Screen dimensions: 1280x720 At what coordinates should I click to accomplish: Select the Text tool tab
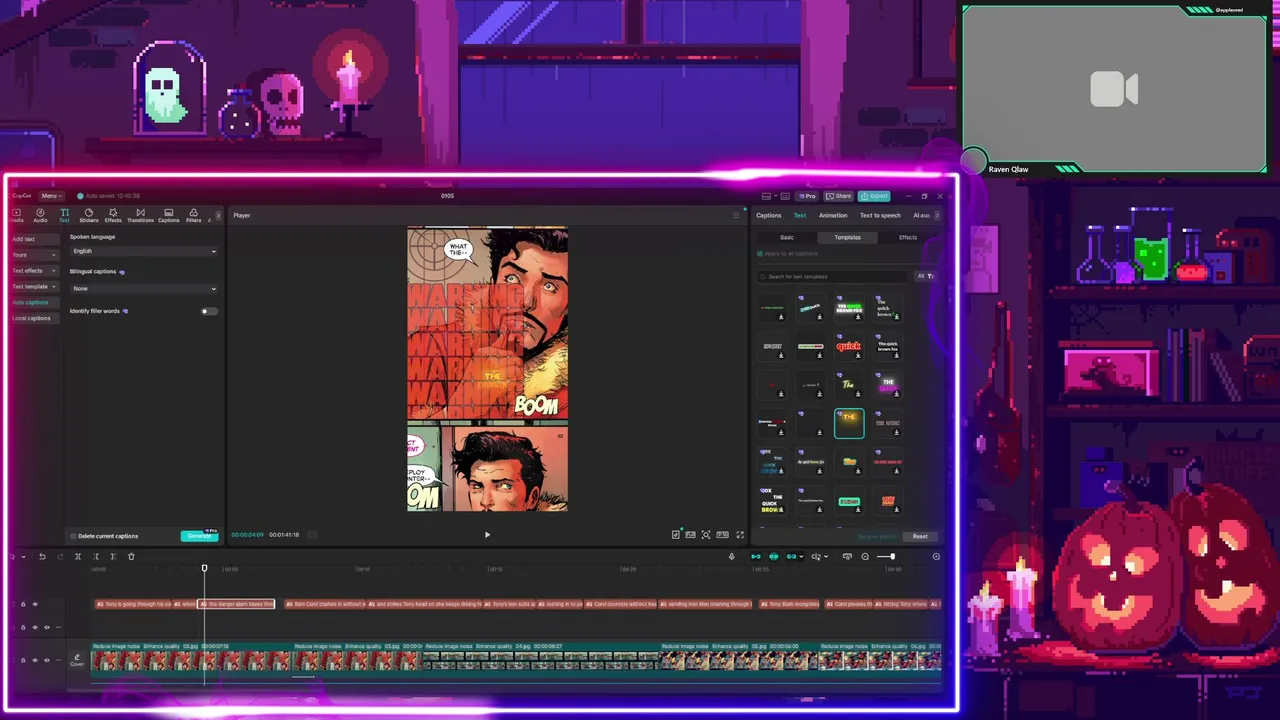pos(64,215)
